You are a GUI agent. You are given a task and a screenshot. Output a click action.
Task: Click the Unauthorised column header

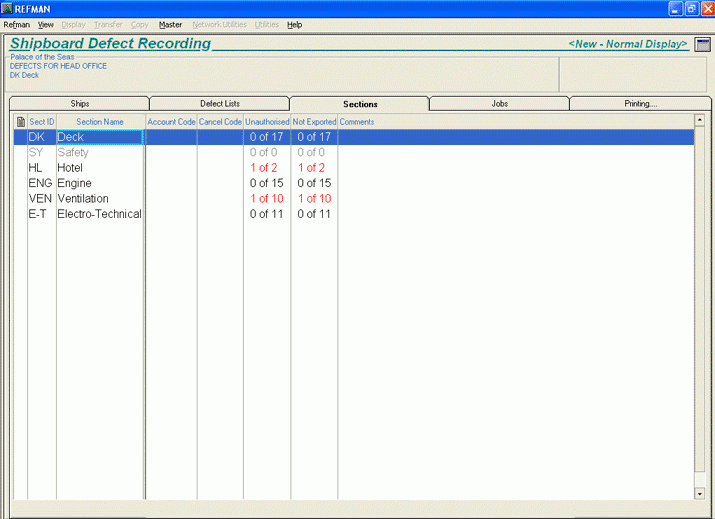(267, 122)
